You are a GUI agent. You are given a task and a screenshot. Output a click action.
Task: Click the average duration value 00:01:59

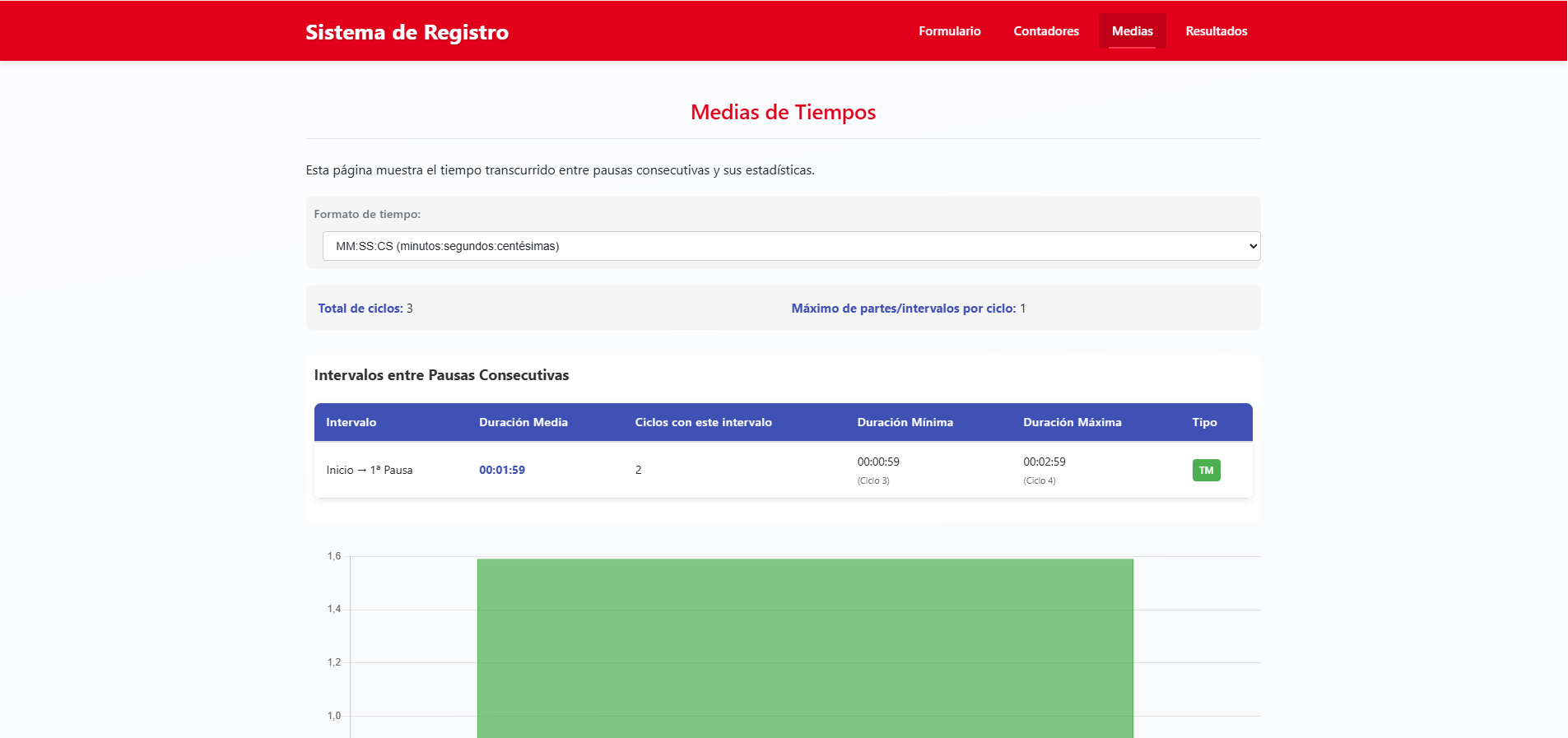click(x=502, y=471)
